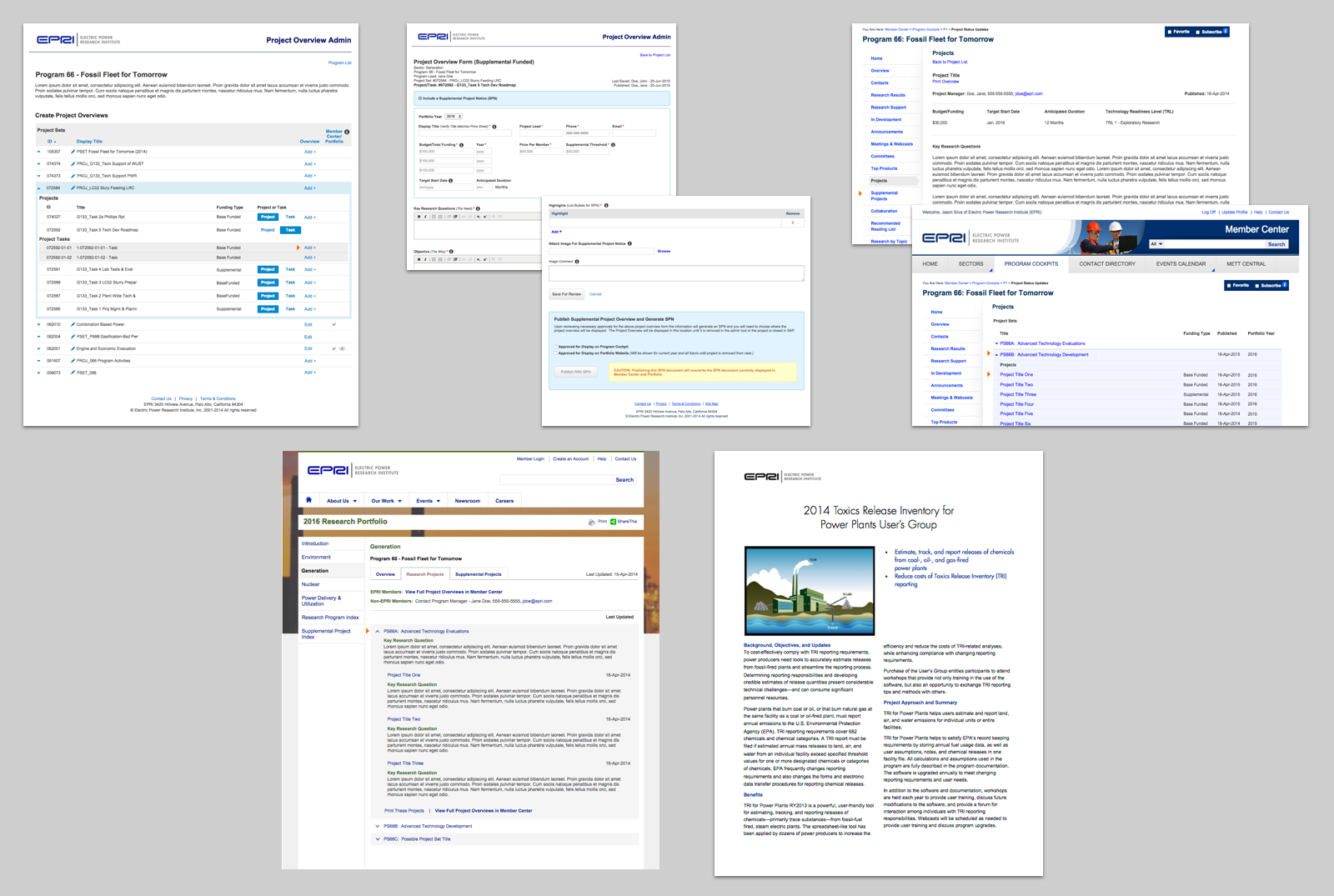Check the Include a Supplemental Project Notice checkbox

coord(419,98)
